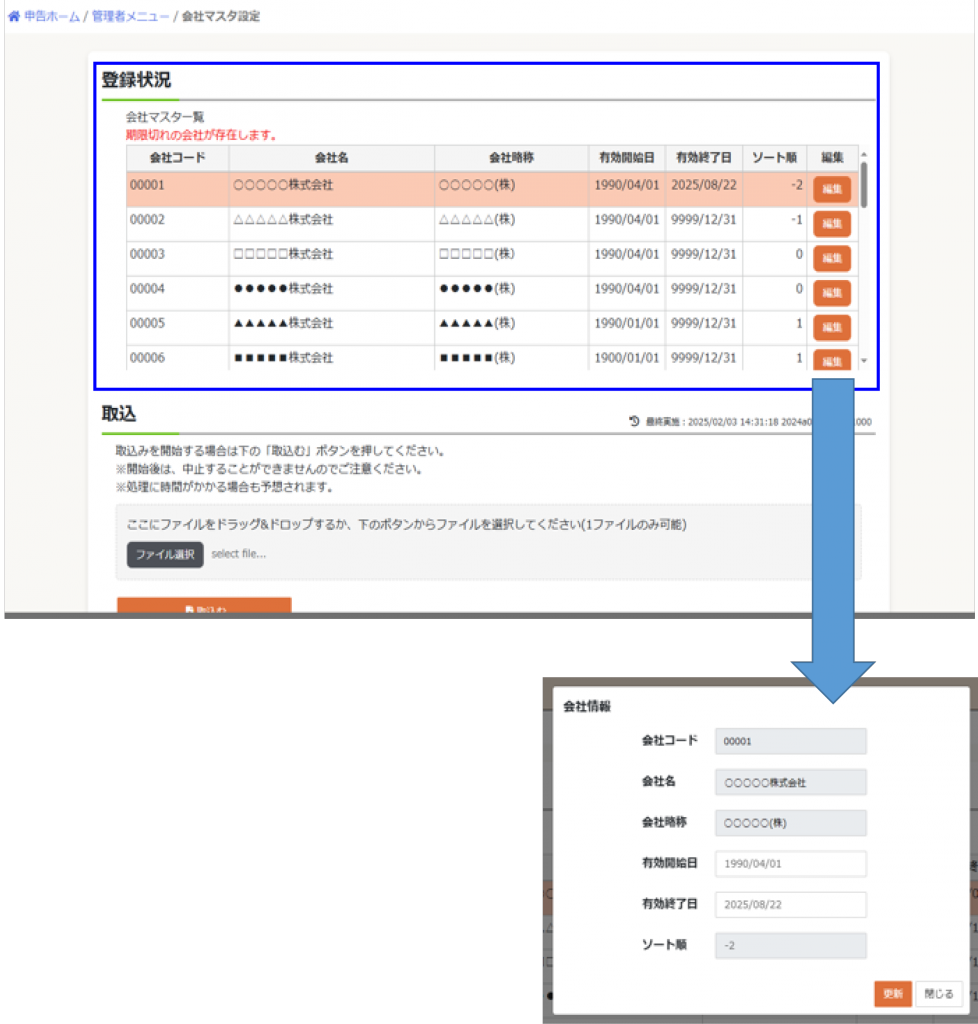Image resolution: width=978 pixels, height=1024 pixels.
Task: Click the ソート順 field in the dialog
Action: click(x=791, y=945)
